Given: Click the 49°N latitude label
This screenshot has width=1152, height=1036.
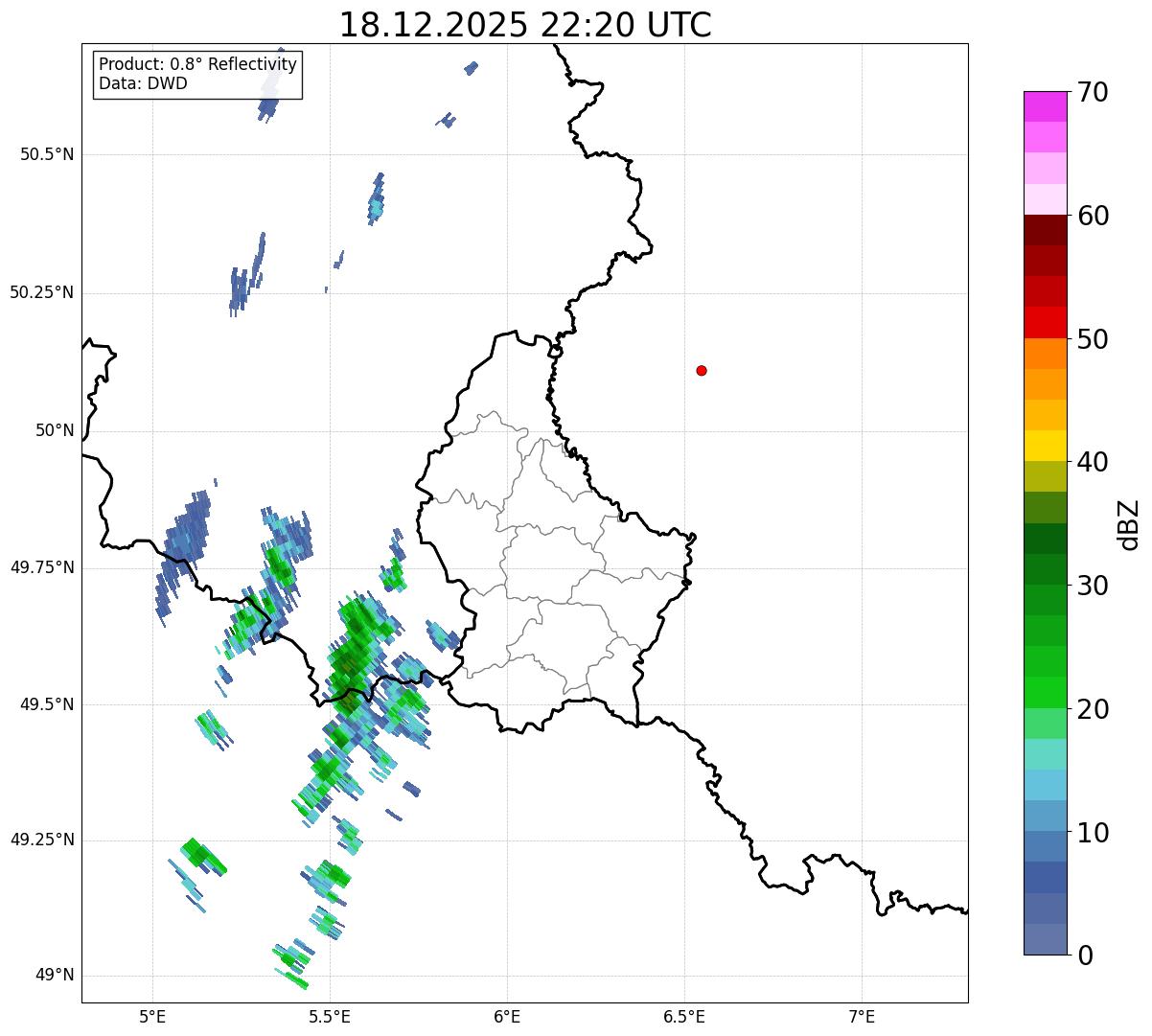Looking at the screenshot, I should click(x=55, y=976).
